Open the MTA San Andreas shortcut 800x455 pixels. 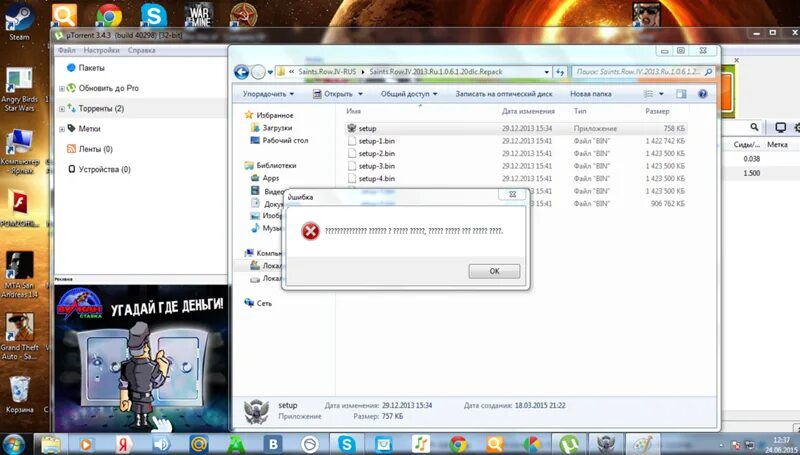(19, 274)
